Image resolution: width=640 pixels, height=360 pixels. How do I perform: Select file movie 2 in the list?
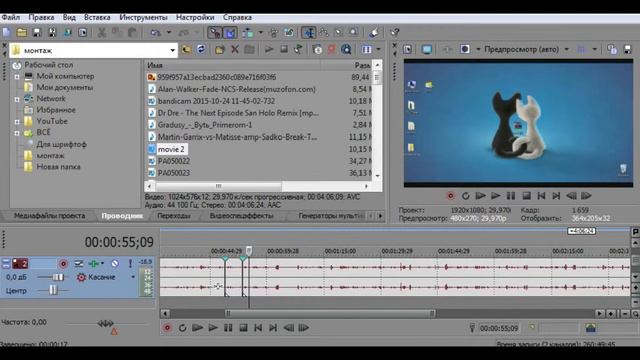point(171,149)
